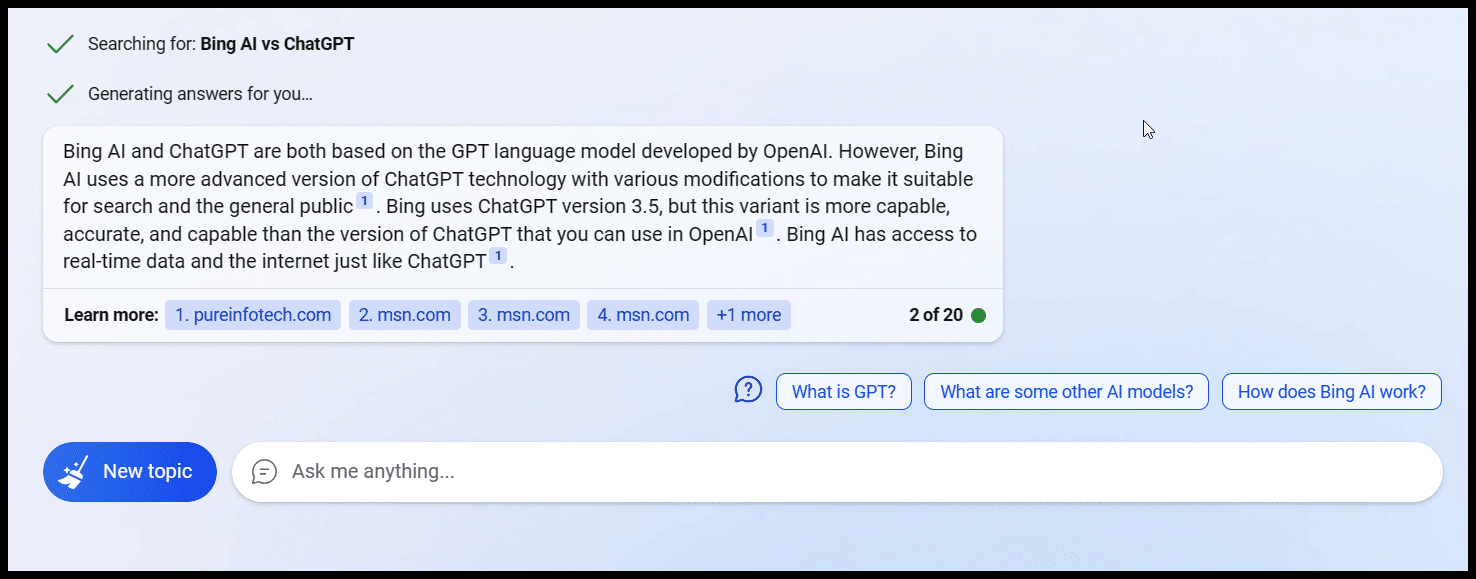Click How does Bing AI work? suggestion
The height and width of the screenshot is (579, 1476).
click(1331, 391)
